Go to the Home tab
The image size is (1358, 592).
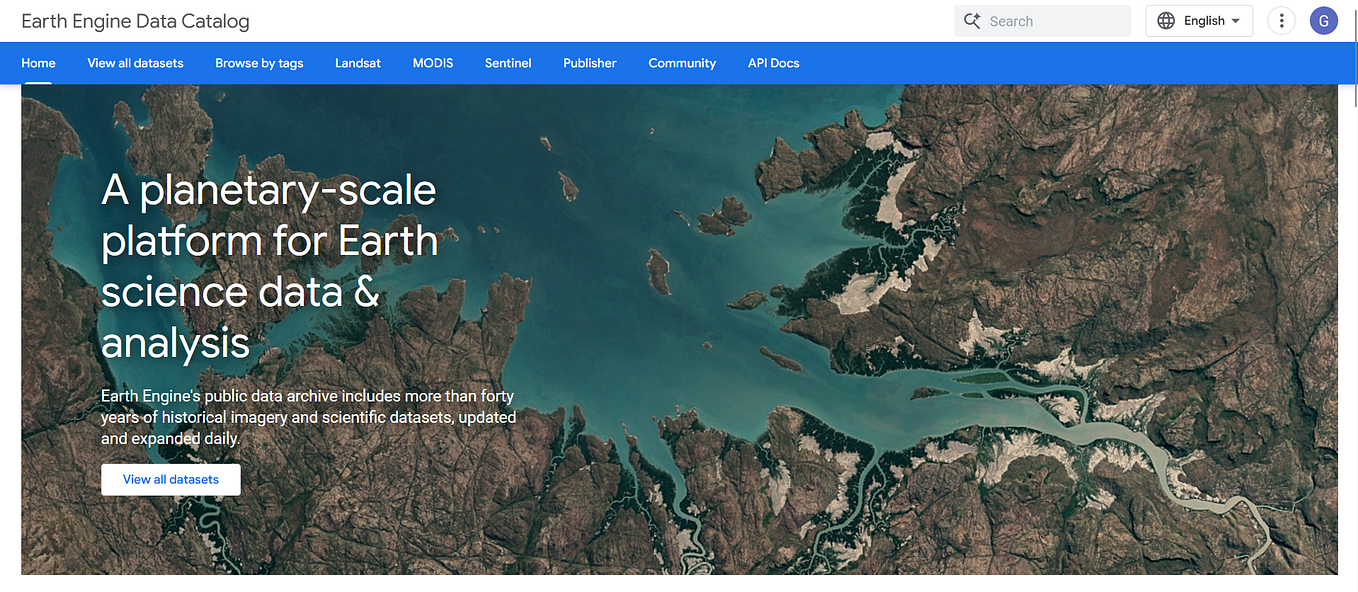tap(38, 63)
